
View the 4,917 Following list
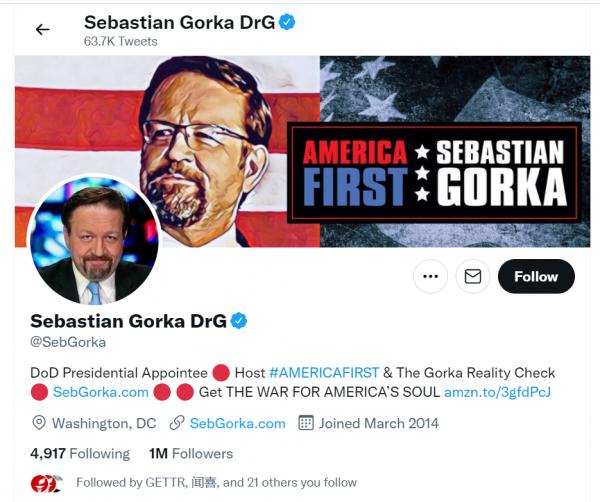coord(80,453)
